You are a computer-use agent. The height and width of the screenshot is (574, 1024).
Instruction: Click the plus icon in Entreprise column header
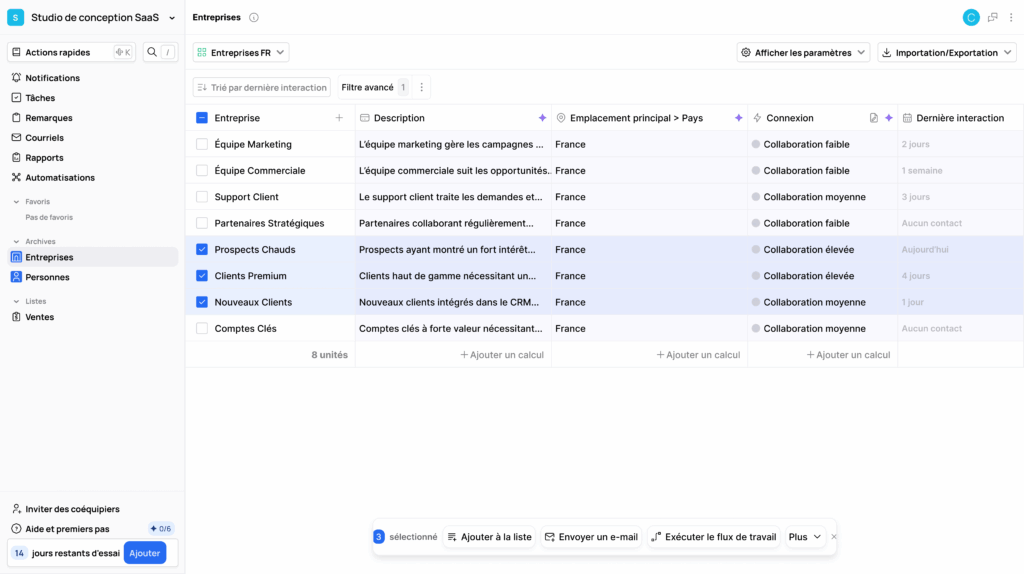pyautogui.click(x=339, y=118)
